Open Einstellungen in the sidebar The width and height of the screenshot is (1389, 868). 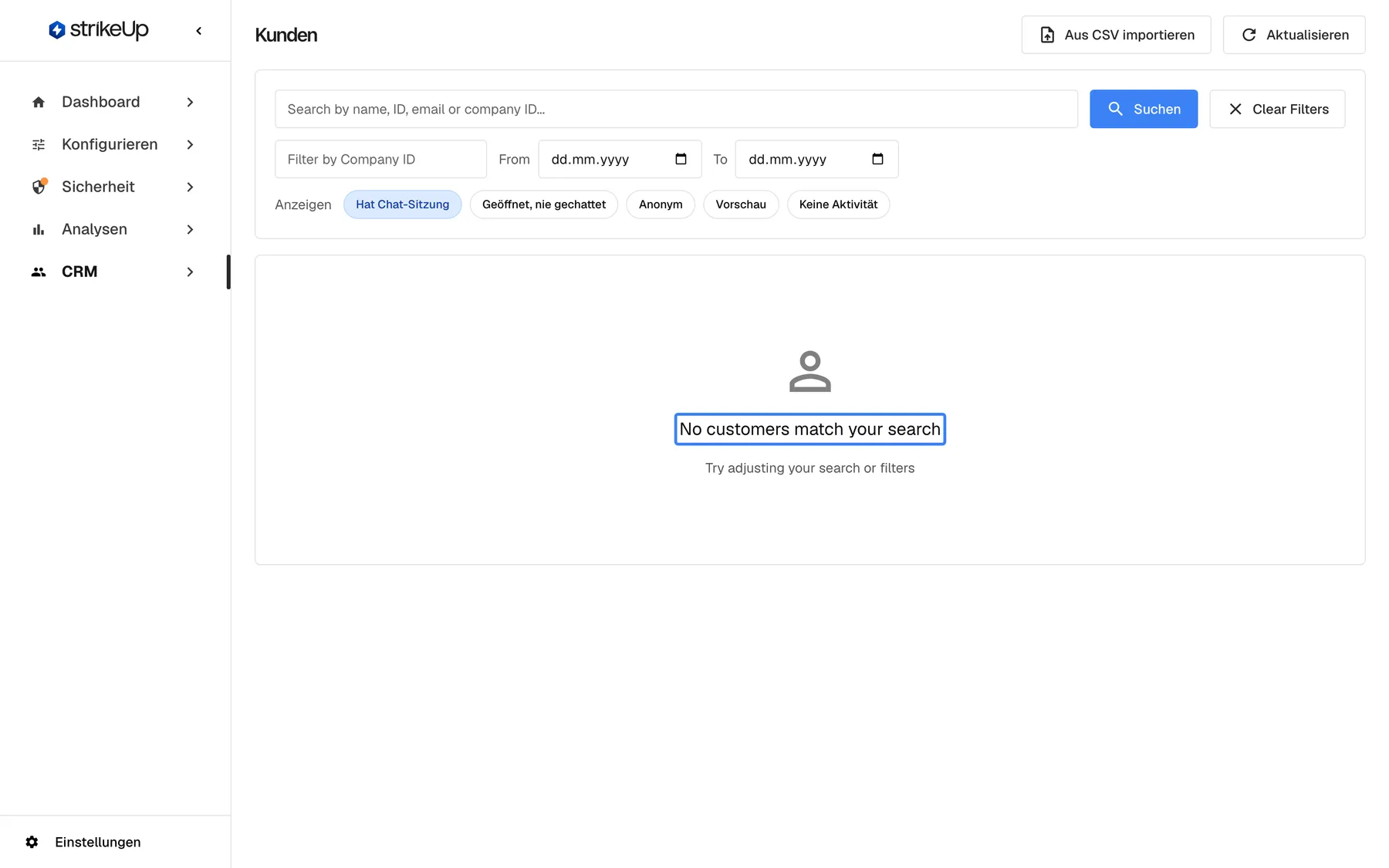(x=115, y=842)
